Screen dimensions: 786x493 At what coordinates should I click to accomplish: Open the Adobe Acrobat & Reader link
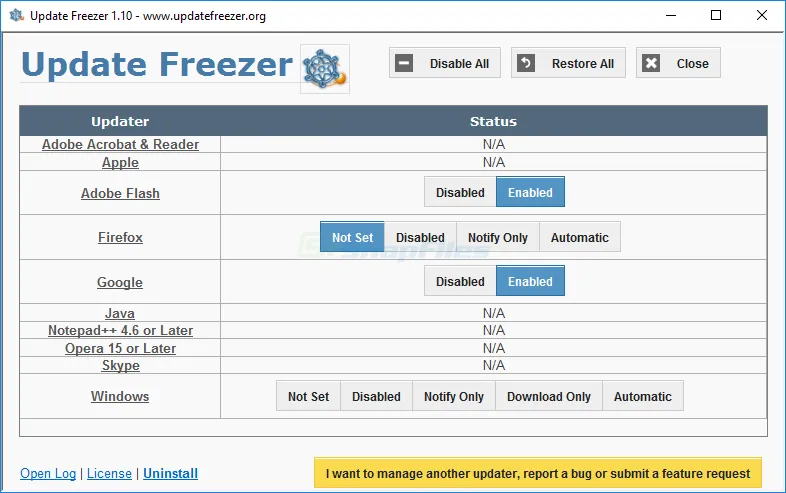(120, 144)
